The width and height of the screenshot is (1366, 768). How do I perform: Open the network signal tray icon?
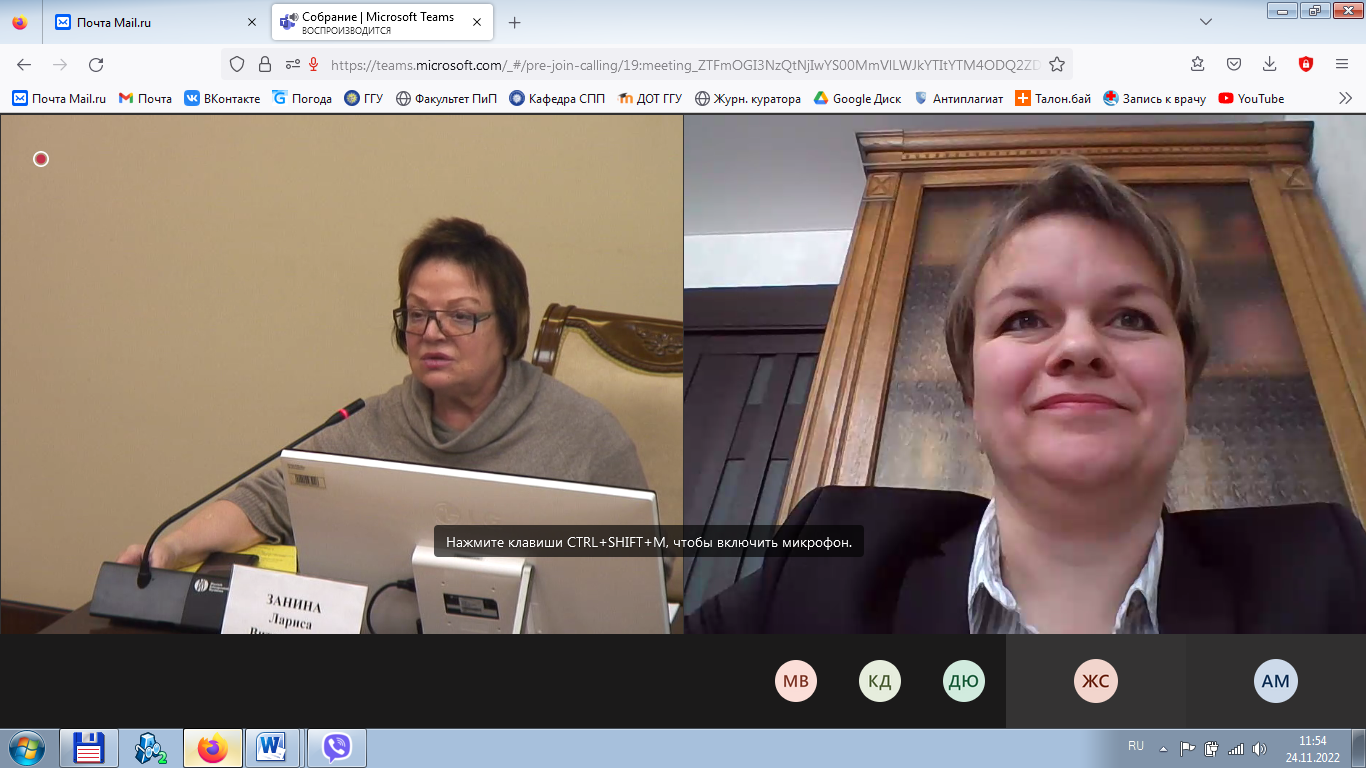pos(1236,748)
